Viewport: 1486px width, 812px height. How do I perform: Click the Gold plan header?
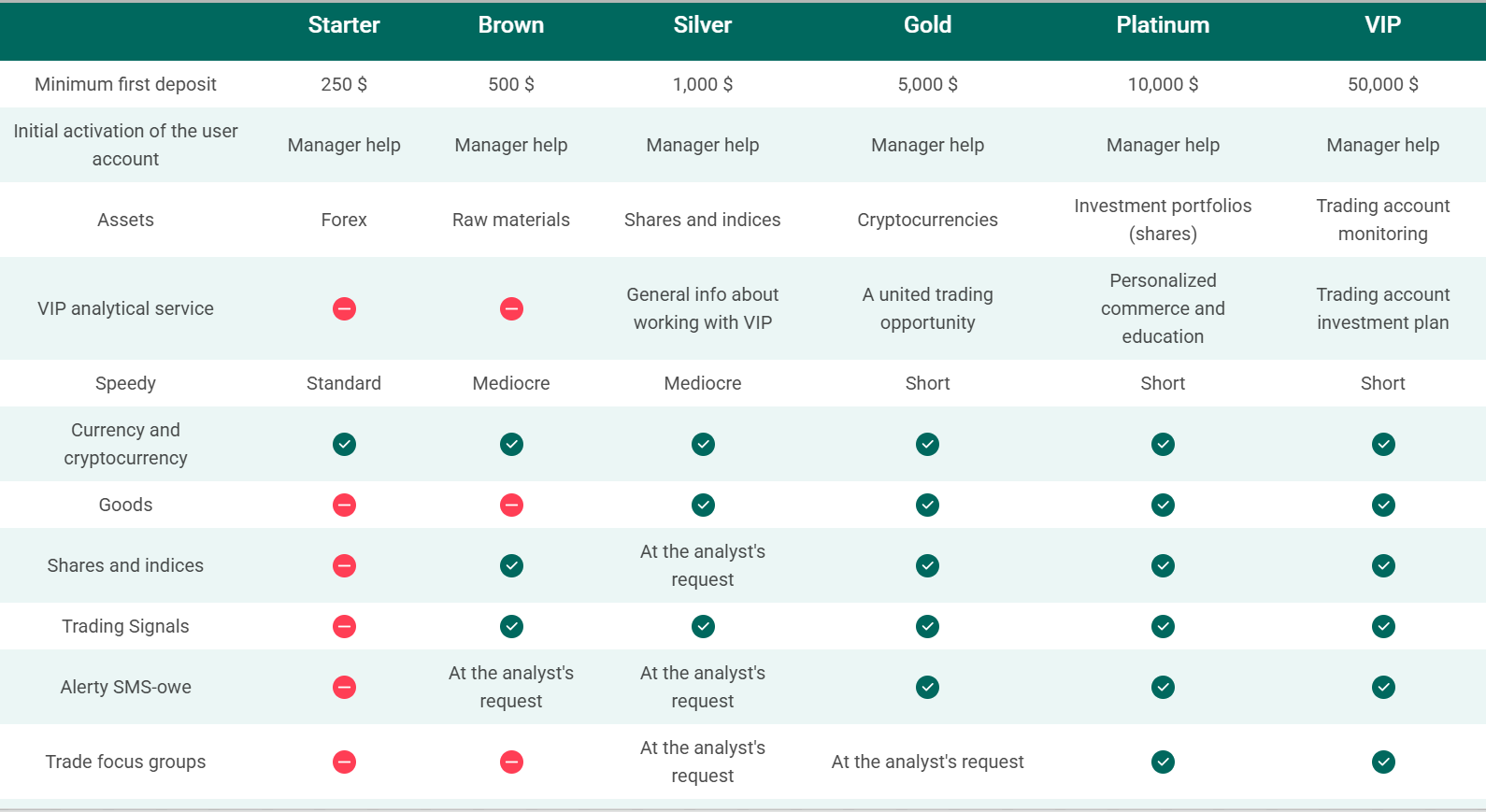[927, 25]
